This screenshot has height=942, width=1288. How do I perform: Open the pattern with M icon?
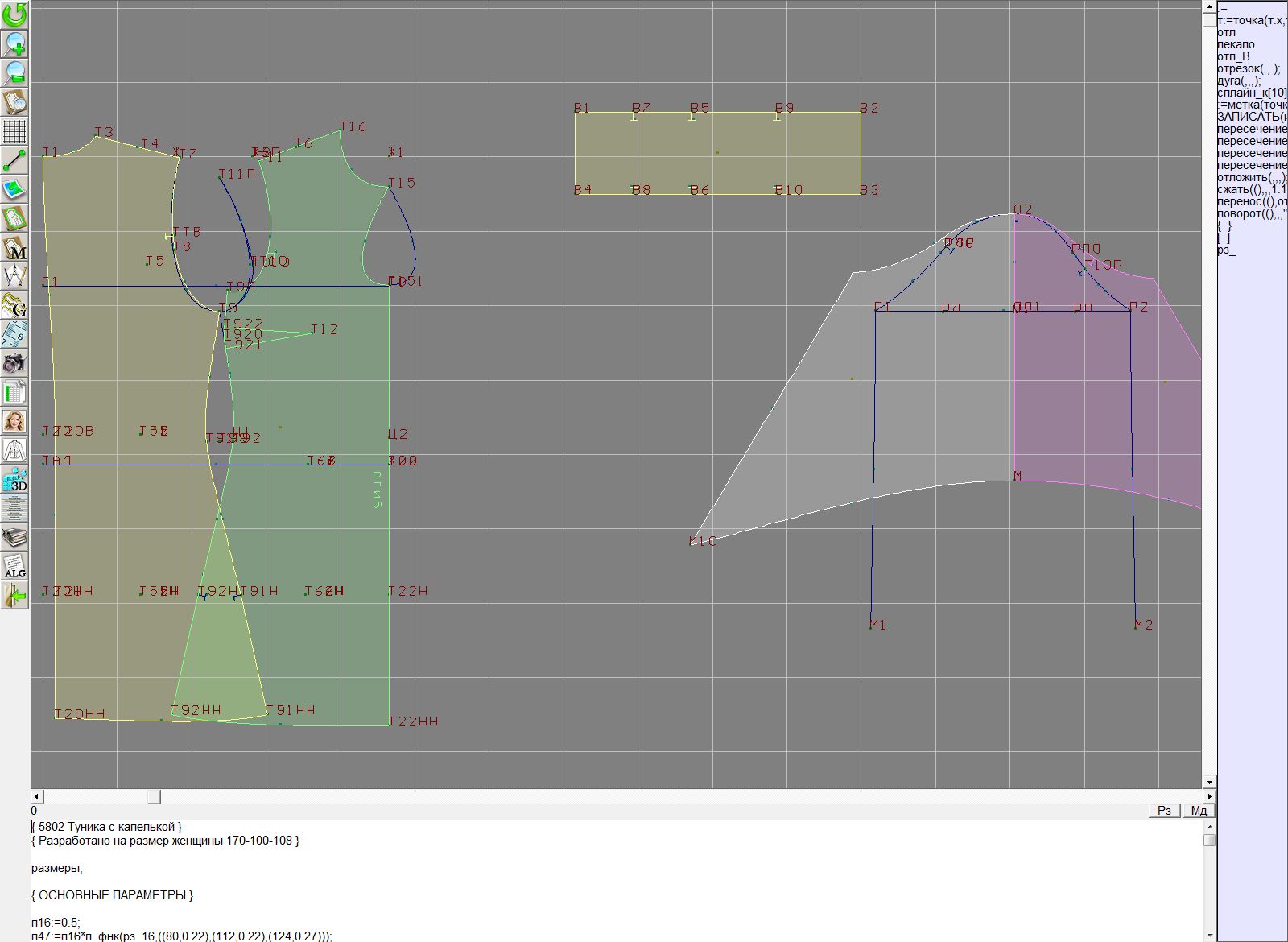(14, 248)
